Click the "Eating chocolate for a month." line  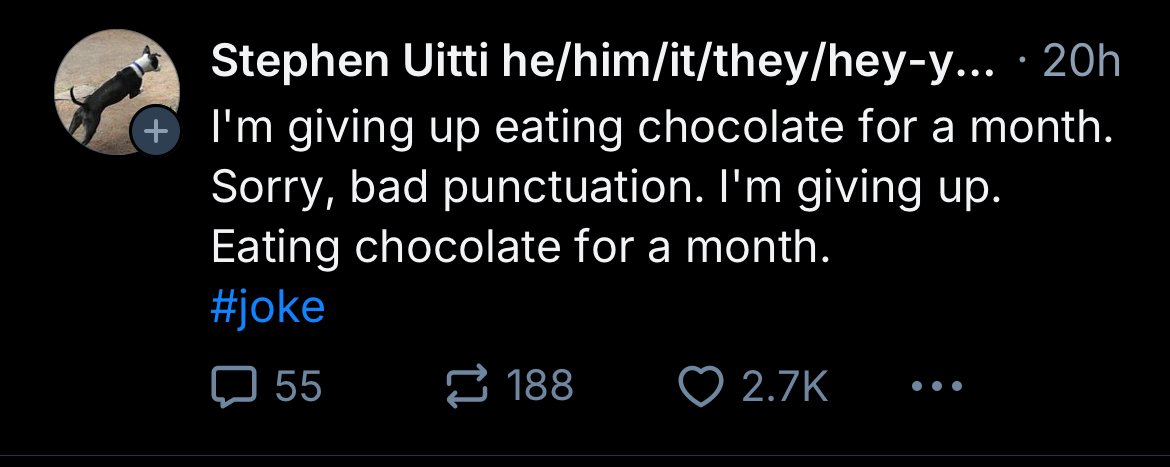520,246
